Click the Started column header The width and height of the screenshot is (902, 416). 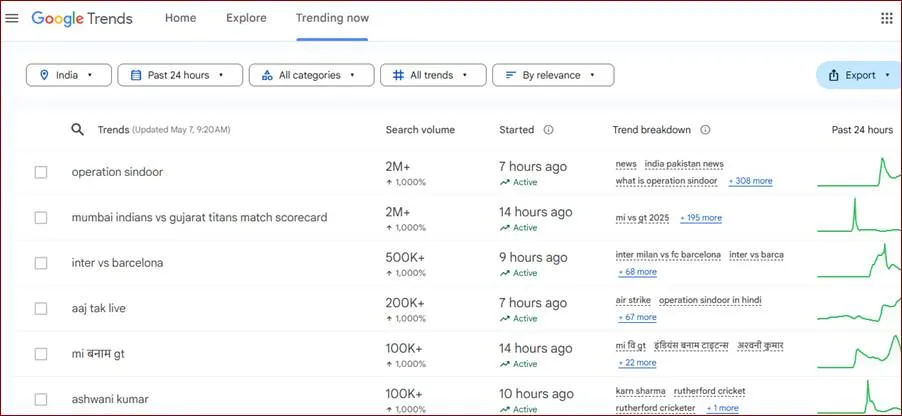pyautogui.click(x=517, y=130)
